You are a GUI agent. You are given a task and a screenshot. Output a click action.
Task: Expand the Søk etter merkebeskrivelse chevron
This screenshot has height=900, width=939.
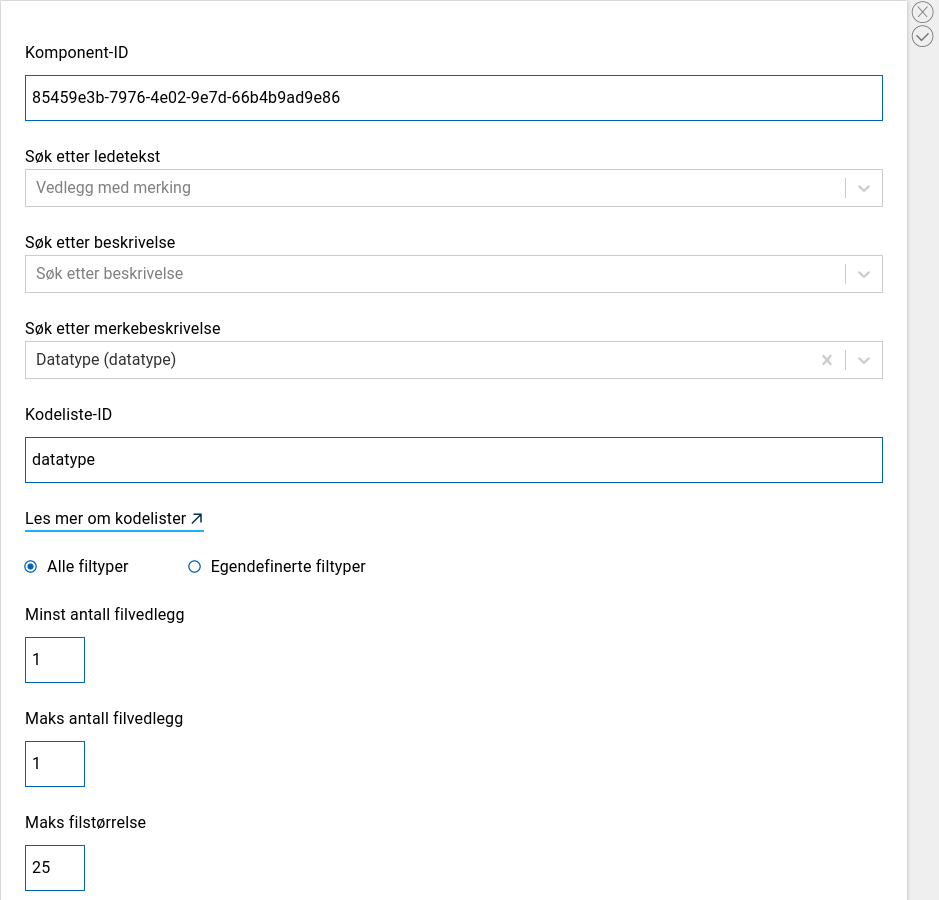point(864,360)
